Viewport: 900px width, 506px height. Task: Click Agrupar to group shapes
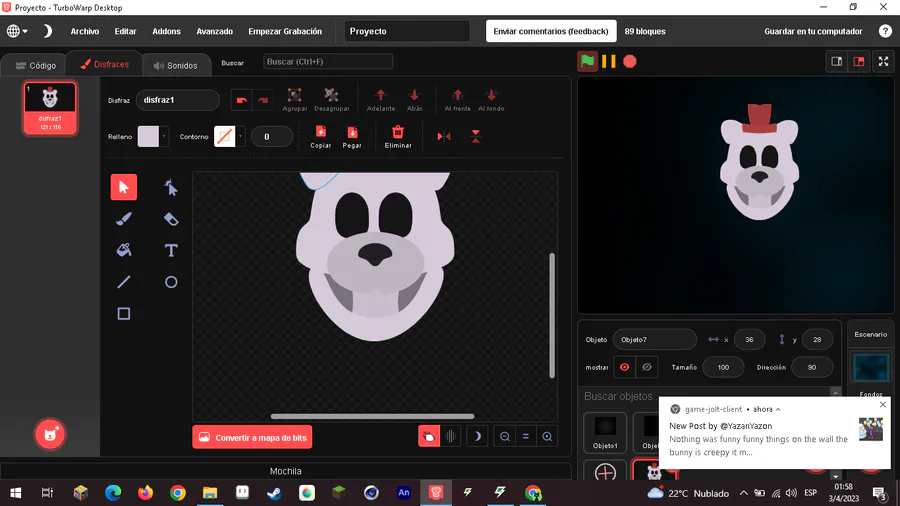[294, 100]
